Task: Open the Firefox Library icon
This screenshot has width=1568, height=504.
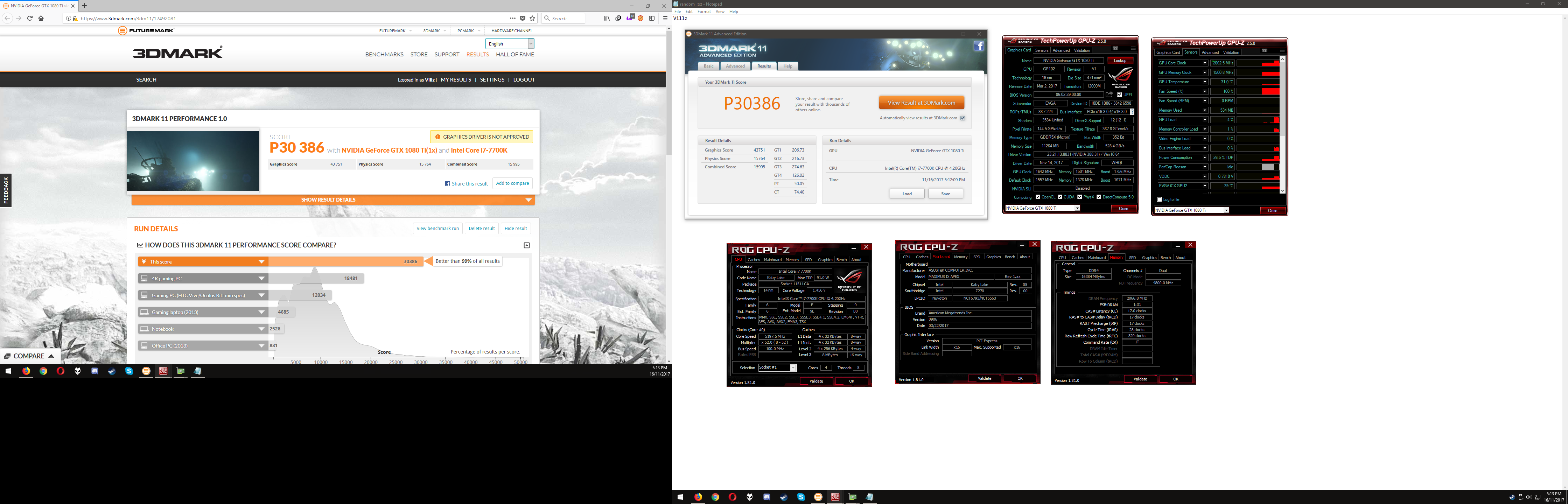Action: (607, 18)
